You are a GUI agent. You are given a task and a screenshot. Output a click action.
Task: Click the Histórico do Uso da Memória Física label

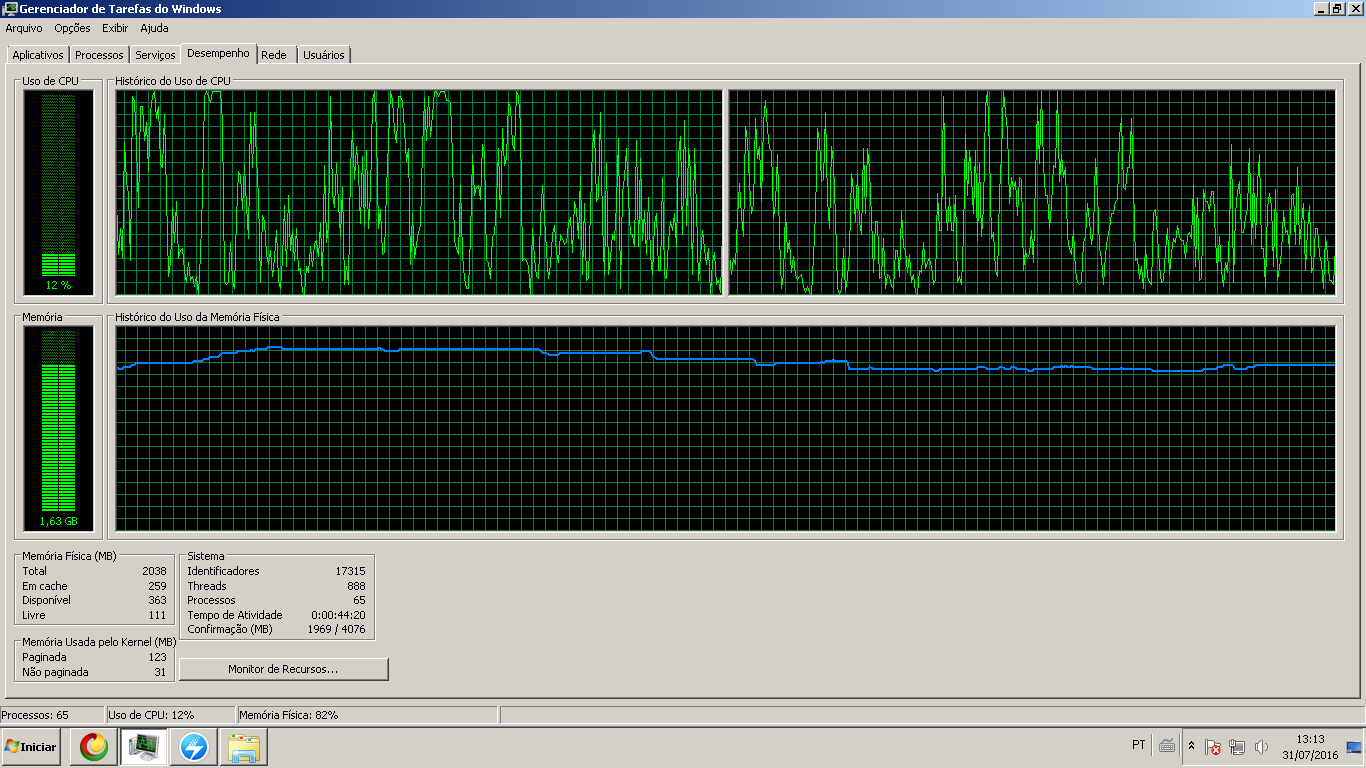click(197, 316)
